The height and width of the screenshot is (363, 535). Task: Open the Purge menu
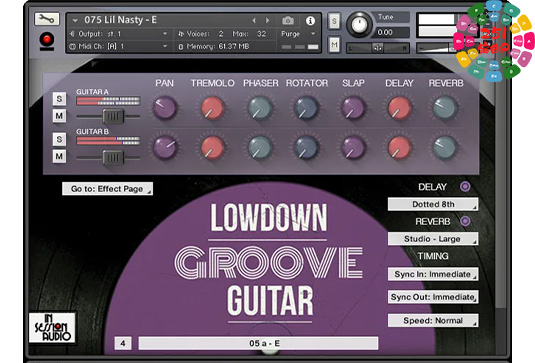pyautogui.click(x=298, y=34)
